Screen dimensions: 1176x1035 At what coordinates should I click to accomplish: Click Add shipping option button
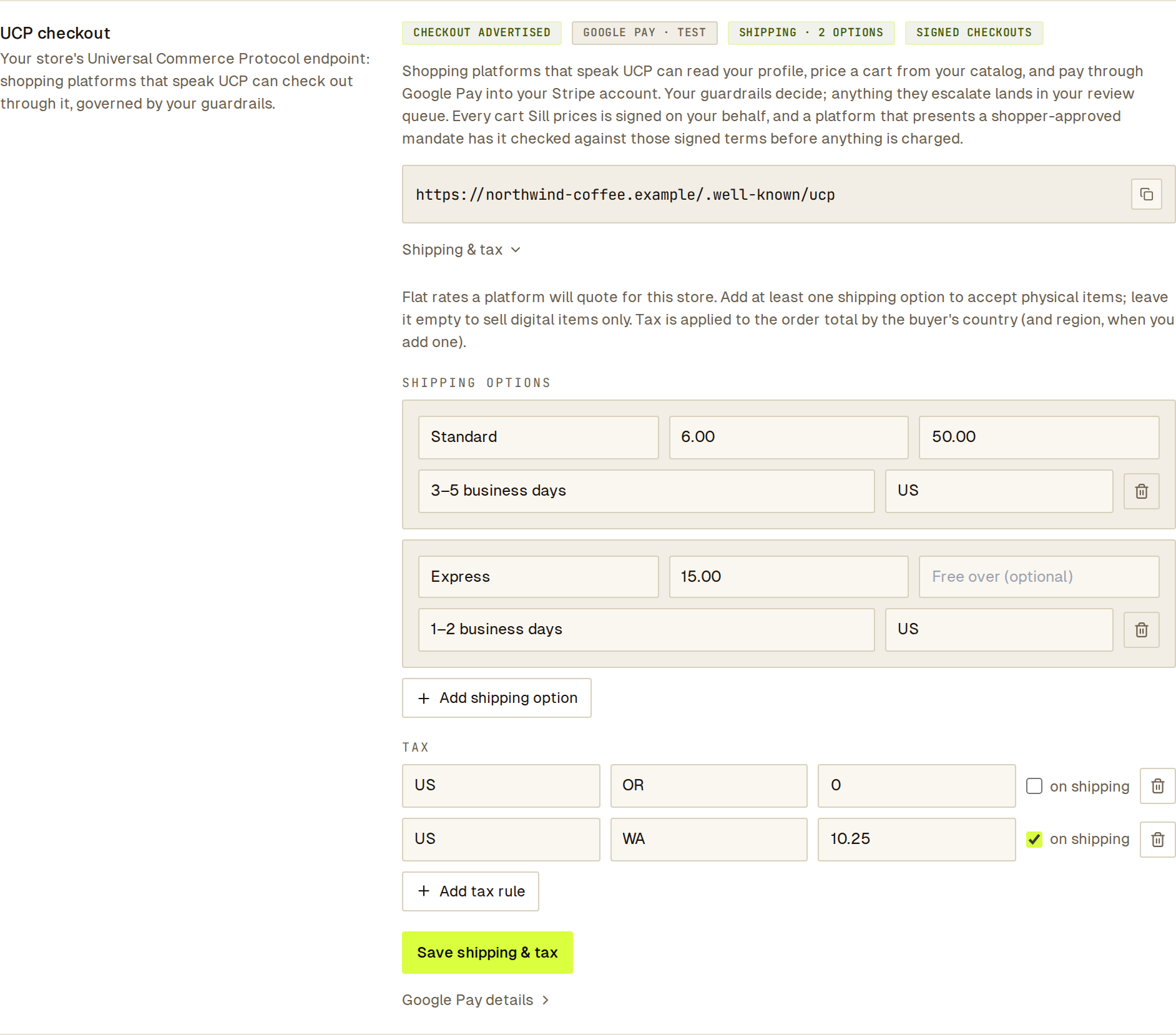[x=497, y=698]
